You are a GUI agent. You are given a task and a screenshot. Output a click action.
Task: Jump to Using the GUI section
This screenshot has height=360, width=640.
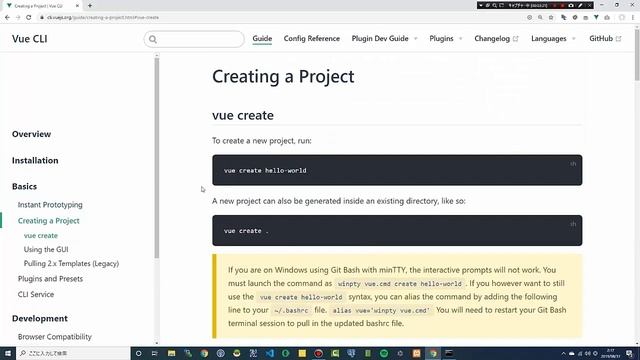point(46,249)
